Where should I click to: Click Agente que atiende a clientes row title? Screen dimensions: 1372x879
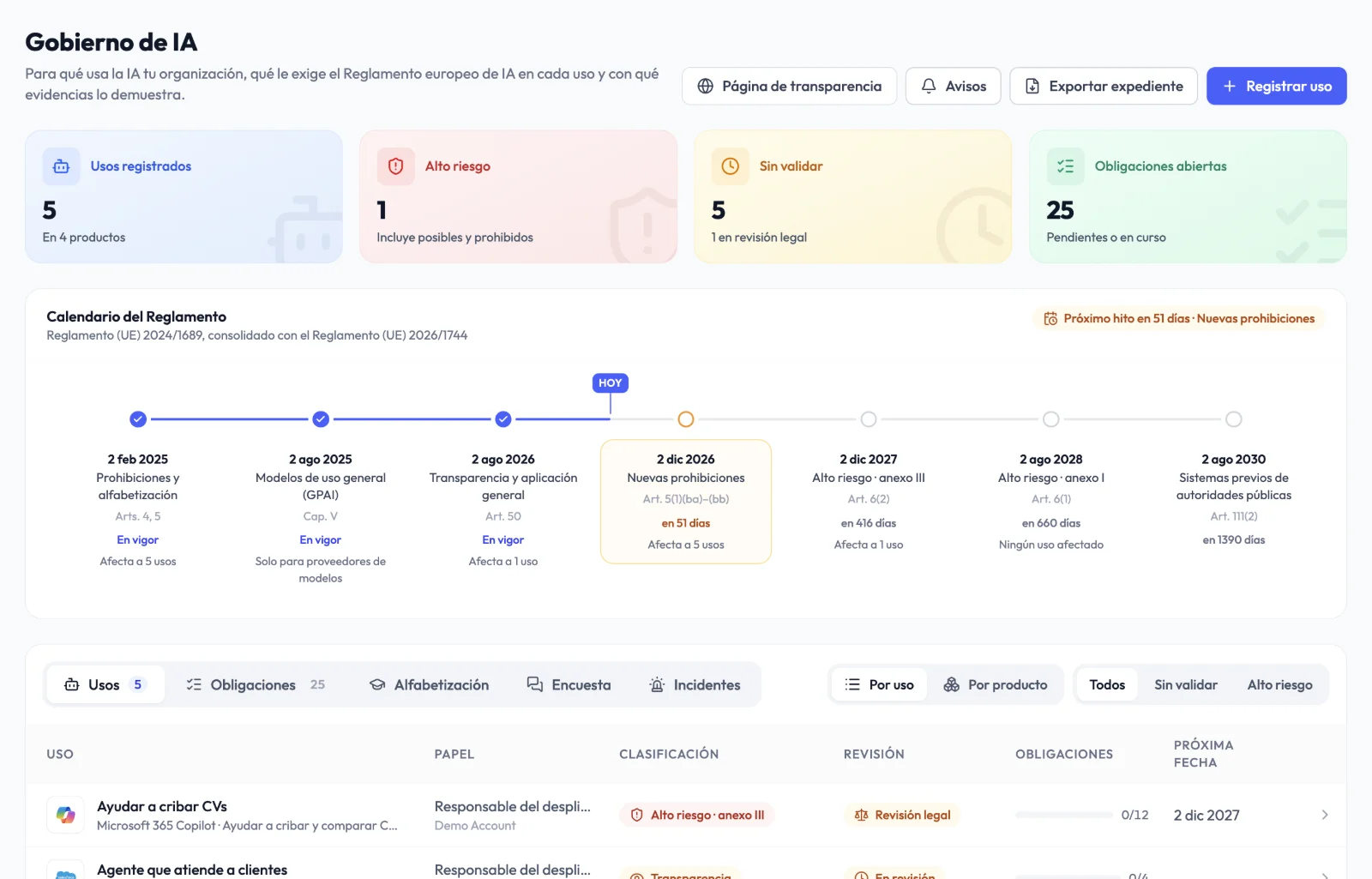192,870
